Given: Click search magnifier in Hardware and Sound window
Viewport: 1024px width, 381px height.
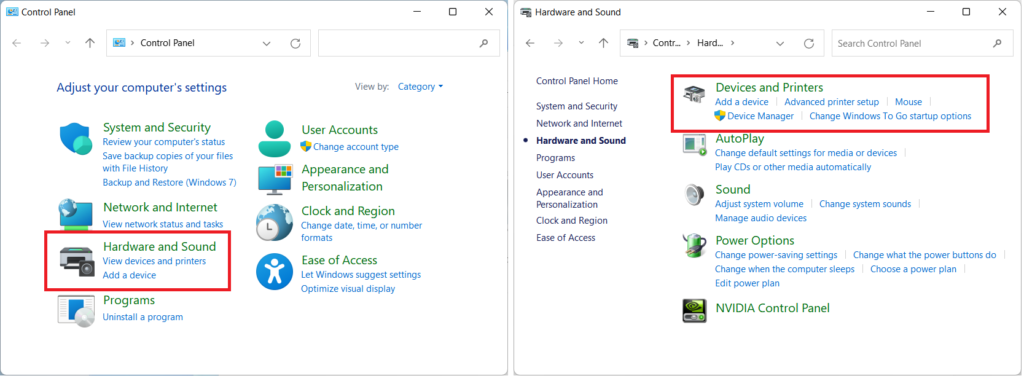Looking at the screenshot, I should pos(997,43).
